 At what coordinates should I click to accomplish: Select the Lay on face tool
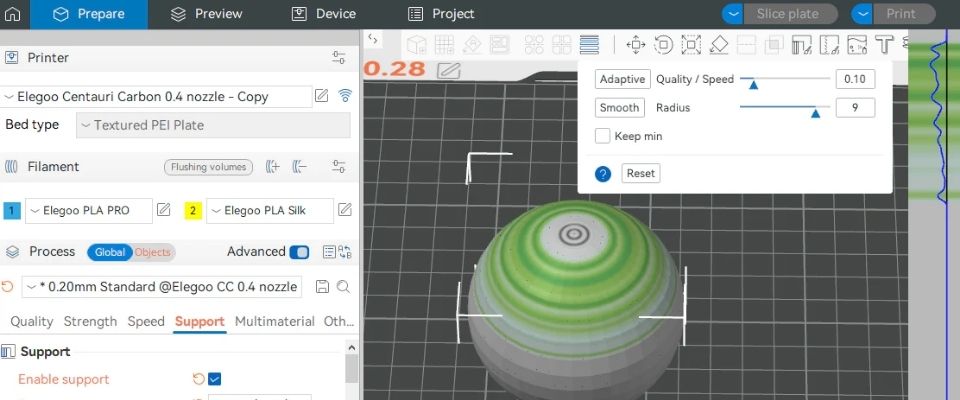tap(719, 44)
